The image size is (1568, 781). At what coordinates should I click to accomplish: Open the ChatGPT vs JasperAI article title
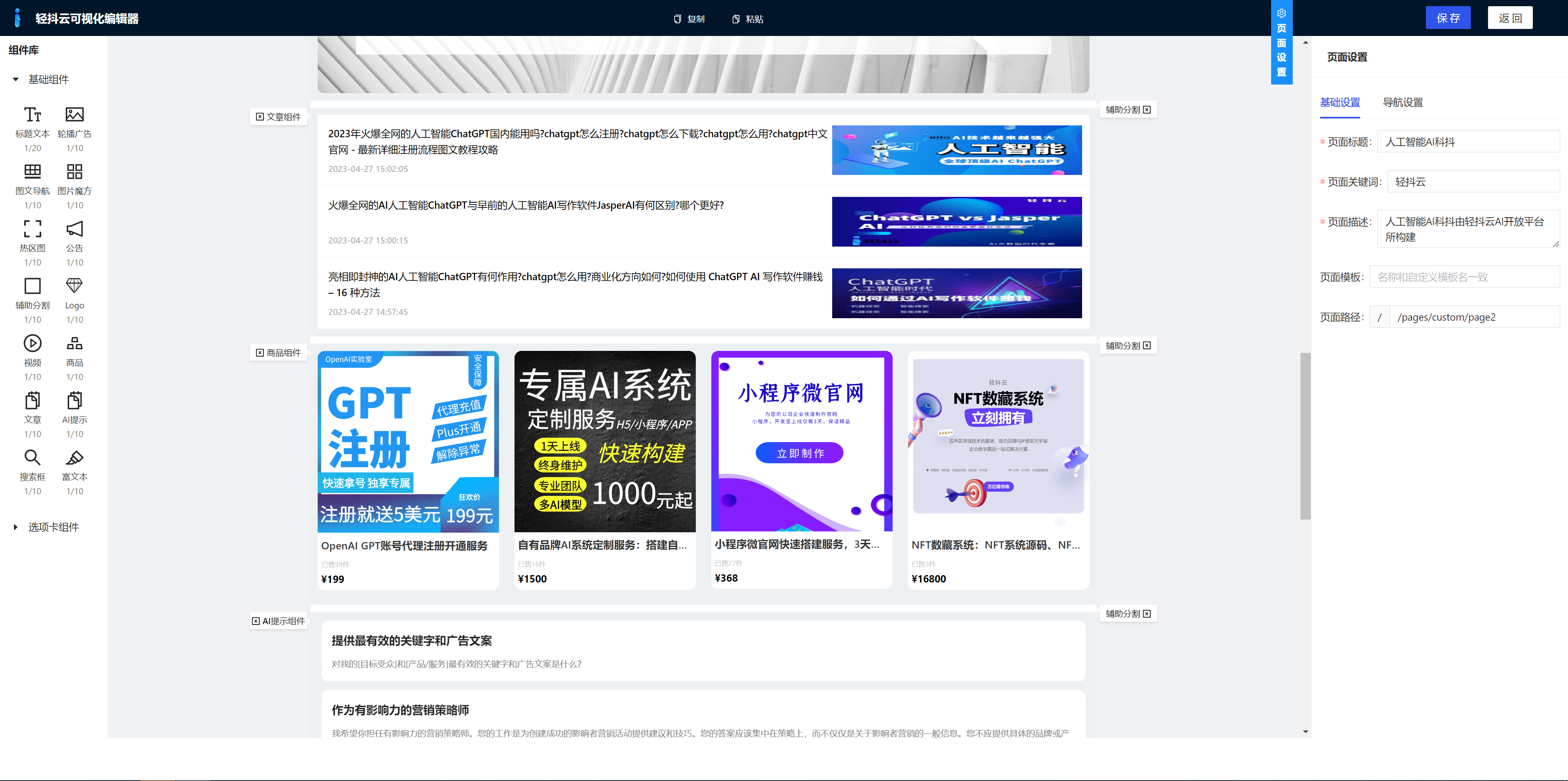[526, 205]
